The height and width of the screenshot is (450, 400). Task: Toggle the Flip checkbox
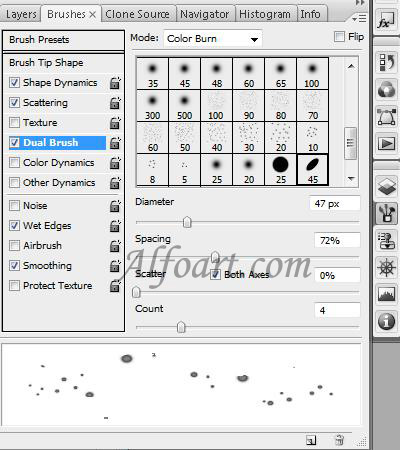coord(339,36)
